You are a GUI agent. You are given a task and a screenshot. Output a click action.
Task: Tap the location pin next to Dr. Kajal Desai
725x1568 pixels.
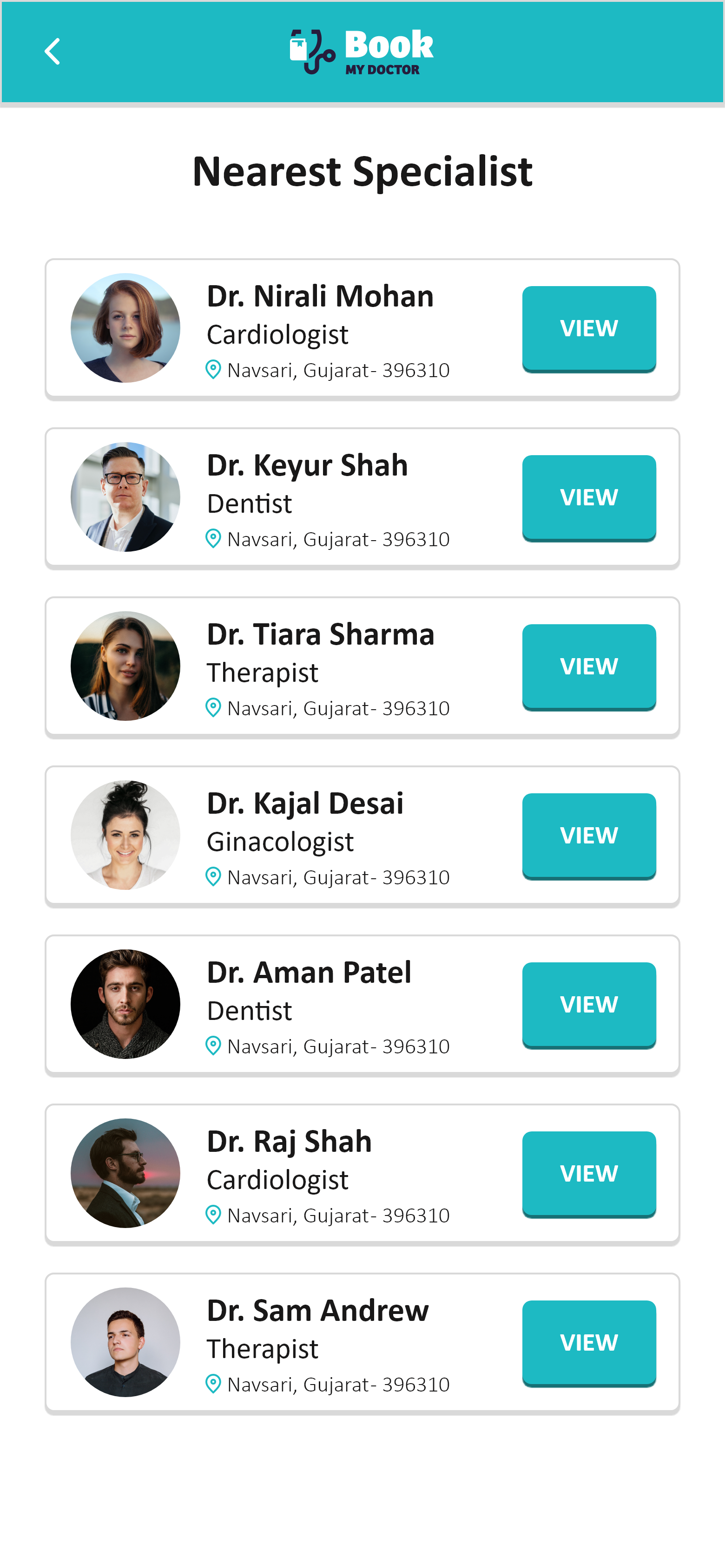pyautogui.click(x=213, y=877)
